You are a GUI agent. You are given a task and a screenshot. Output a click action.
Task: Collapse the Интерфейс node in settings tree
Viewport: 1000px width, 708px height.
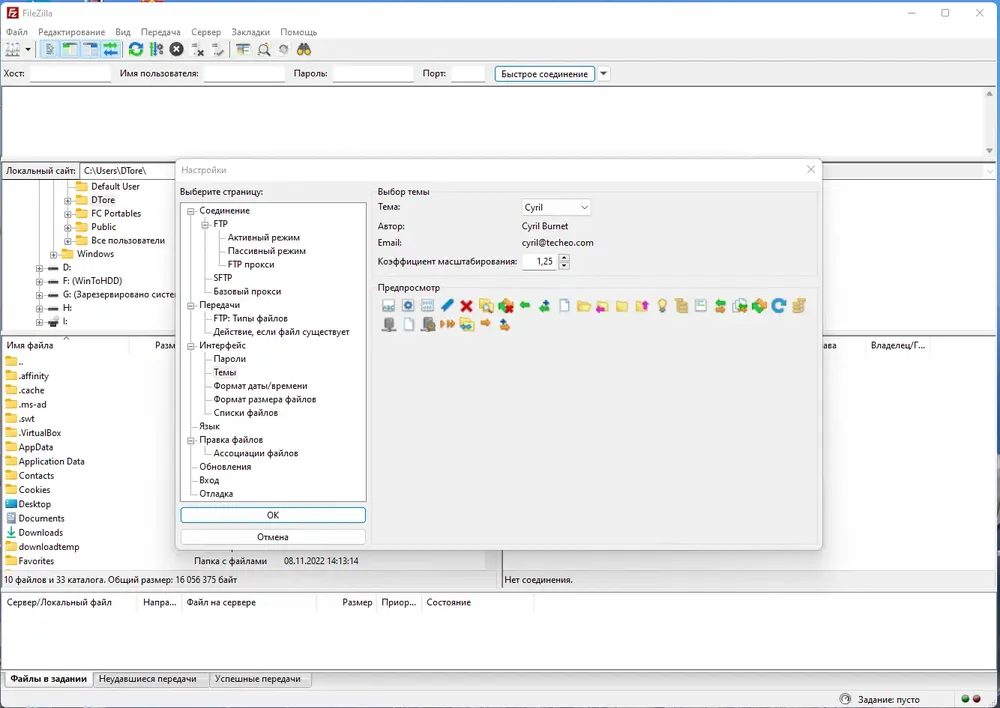pos(191,346)
